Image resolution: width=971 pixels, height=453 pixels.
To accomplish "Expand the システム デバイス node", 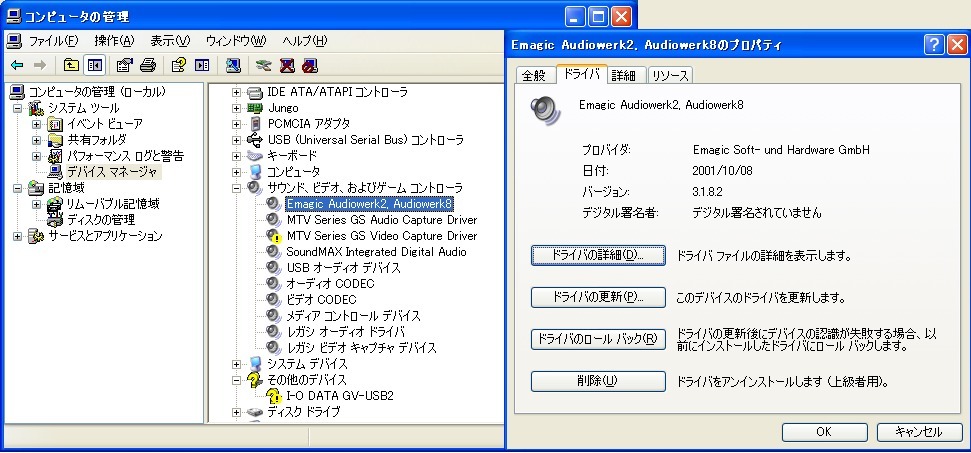I will tap(236, 364).
